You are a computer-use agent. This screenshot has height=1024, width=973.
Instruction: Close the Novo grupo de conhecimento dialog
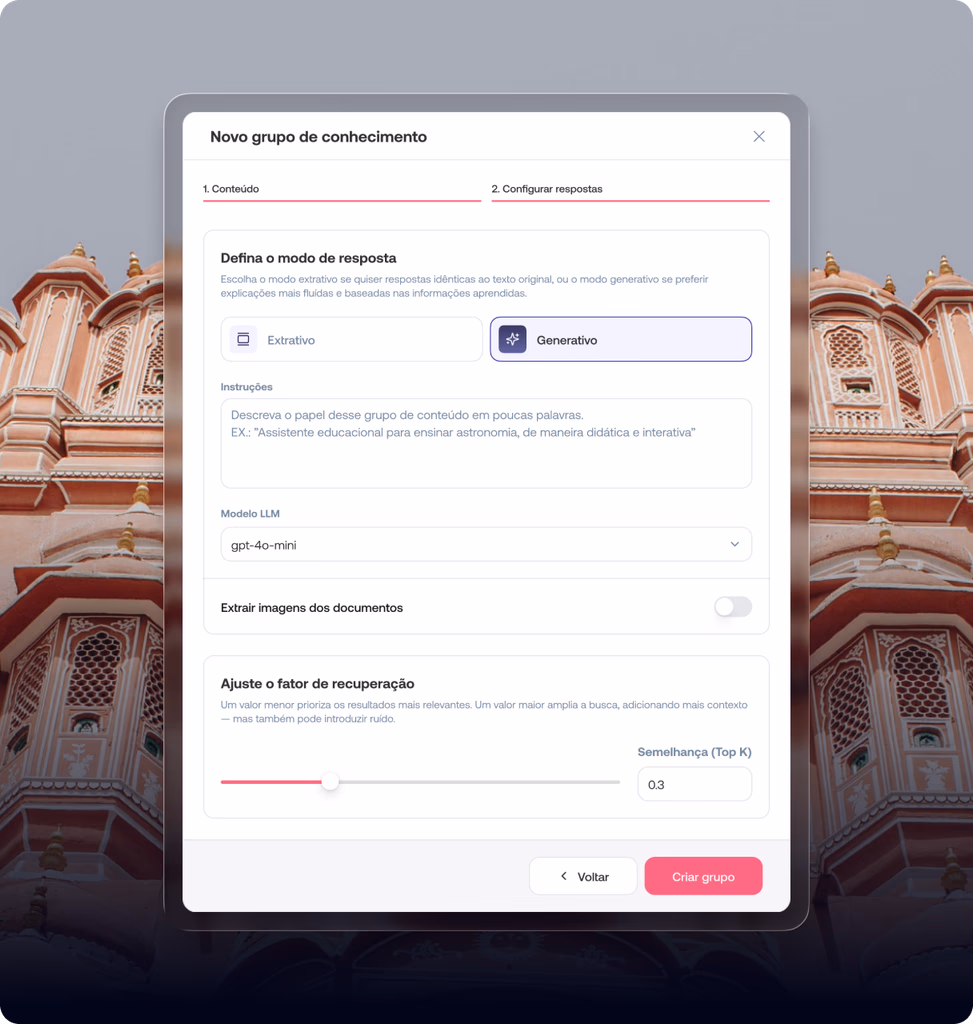759,137
